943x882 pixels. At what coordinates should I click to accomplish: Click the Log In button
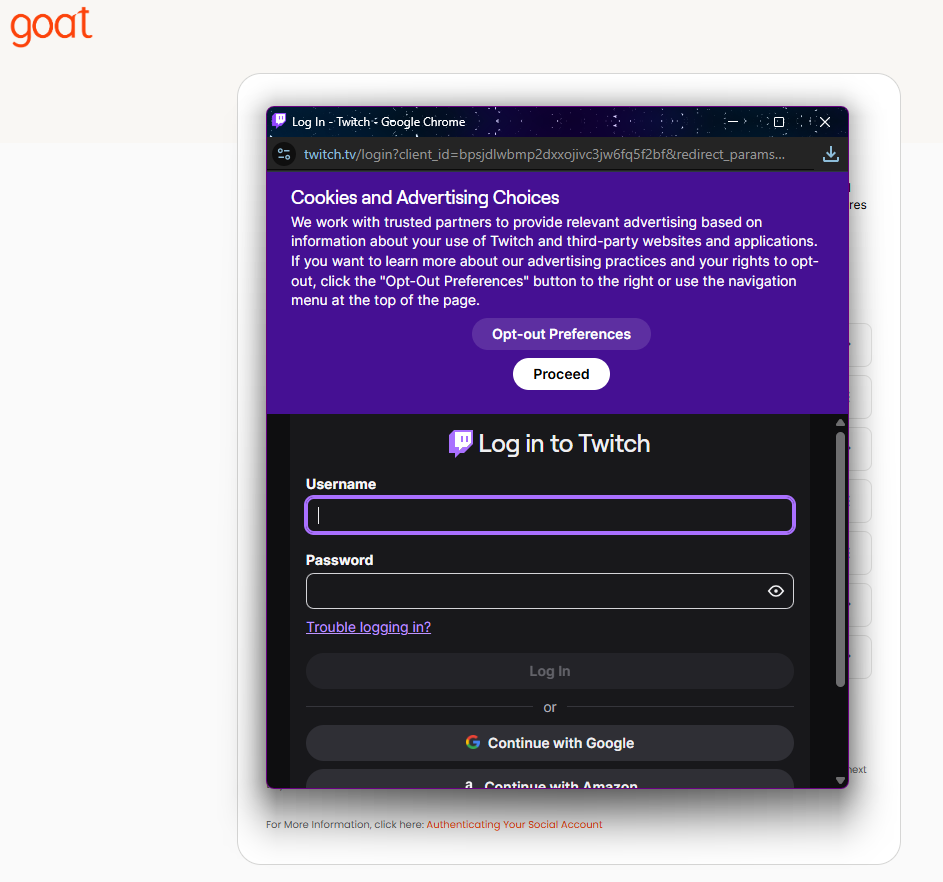pyautogui.click(x=550, y=671)
